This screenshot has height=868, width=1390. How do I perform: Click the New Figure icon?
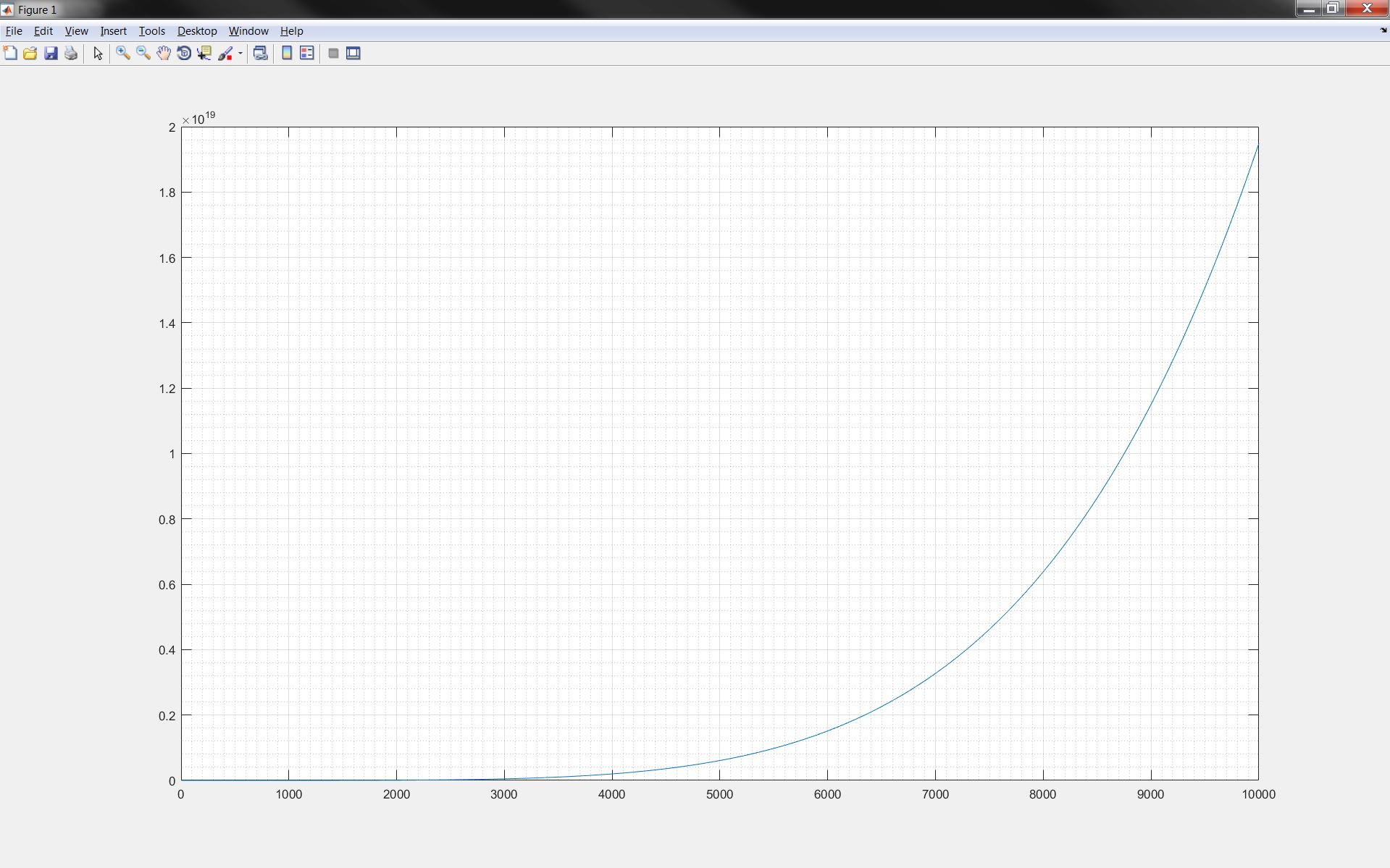pyautogui.click(x=10, y=54)
